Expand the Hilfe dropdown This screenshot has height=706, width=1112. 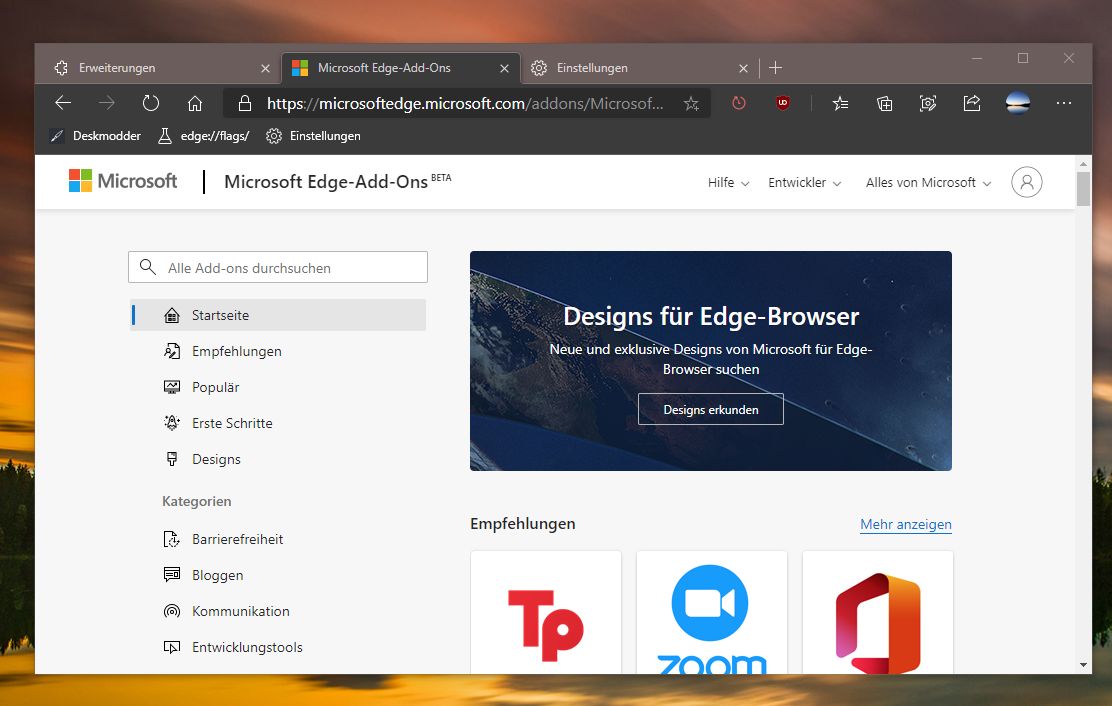(x=728, y=183)
